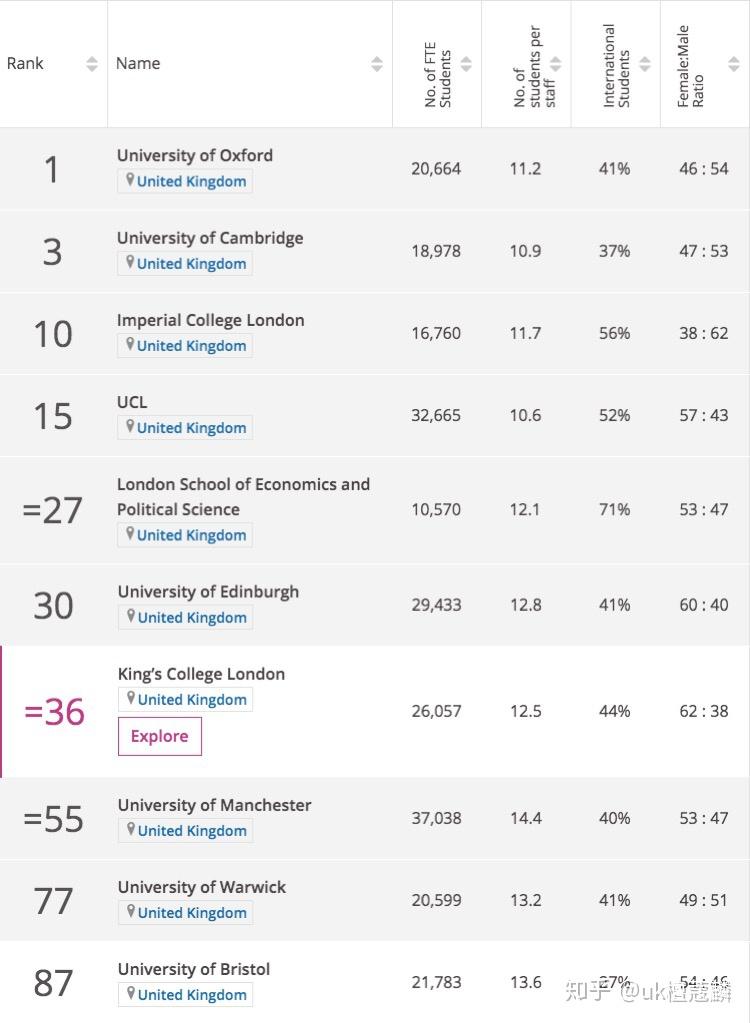
Task: Click the Rank column header label
Action: tap(25, 63)
